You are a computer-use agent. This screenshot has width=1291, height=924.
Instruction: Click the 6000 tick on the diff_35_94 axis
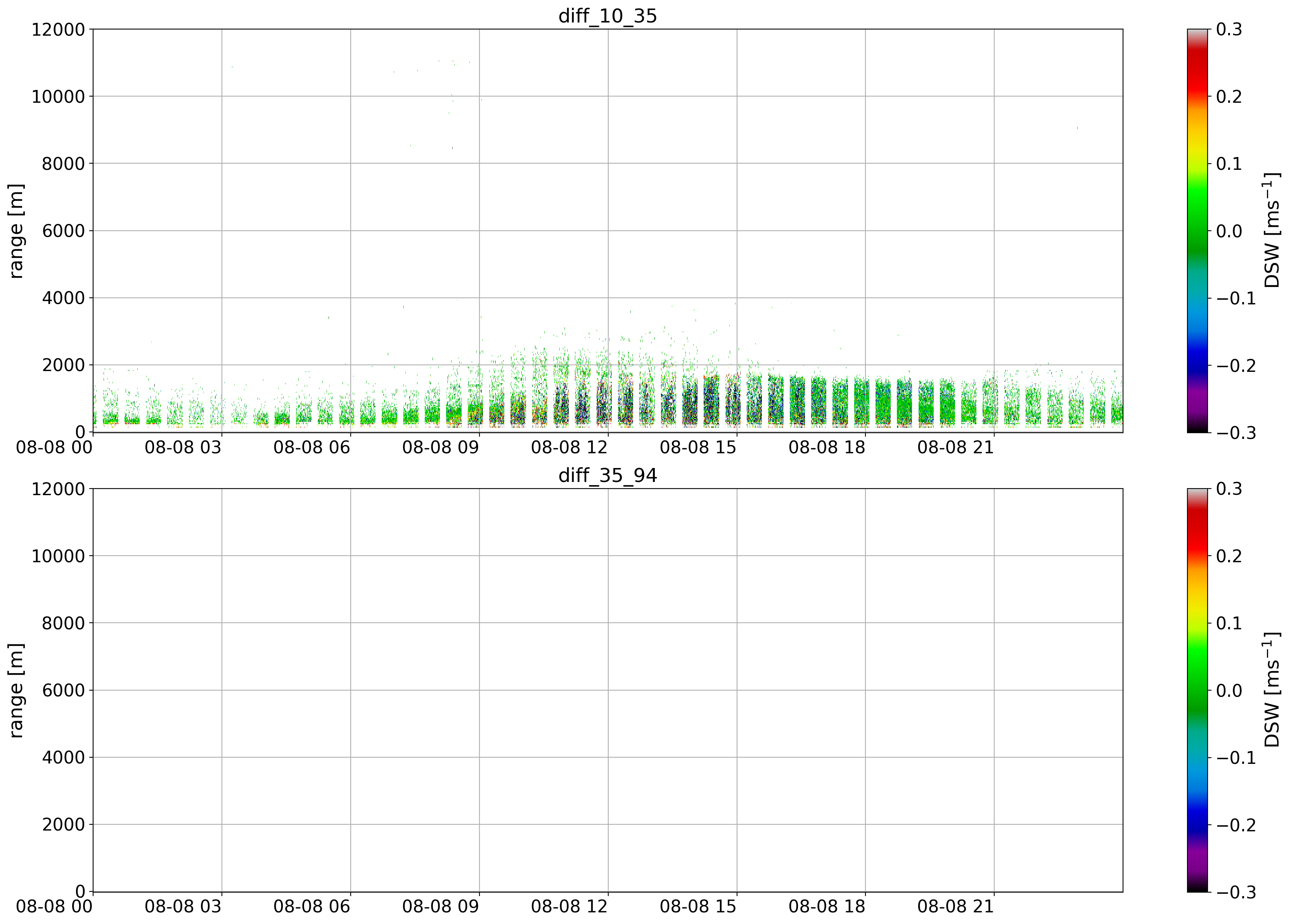63,690
